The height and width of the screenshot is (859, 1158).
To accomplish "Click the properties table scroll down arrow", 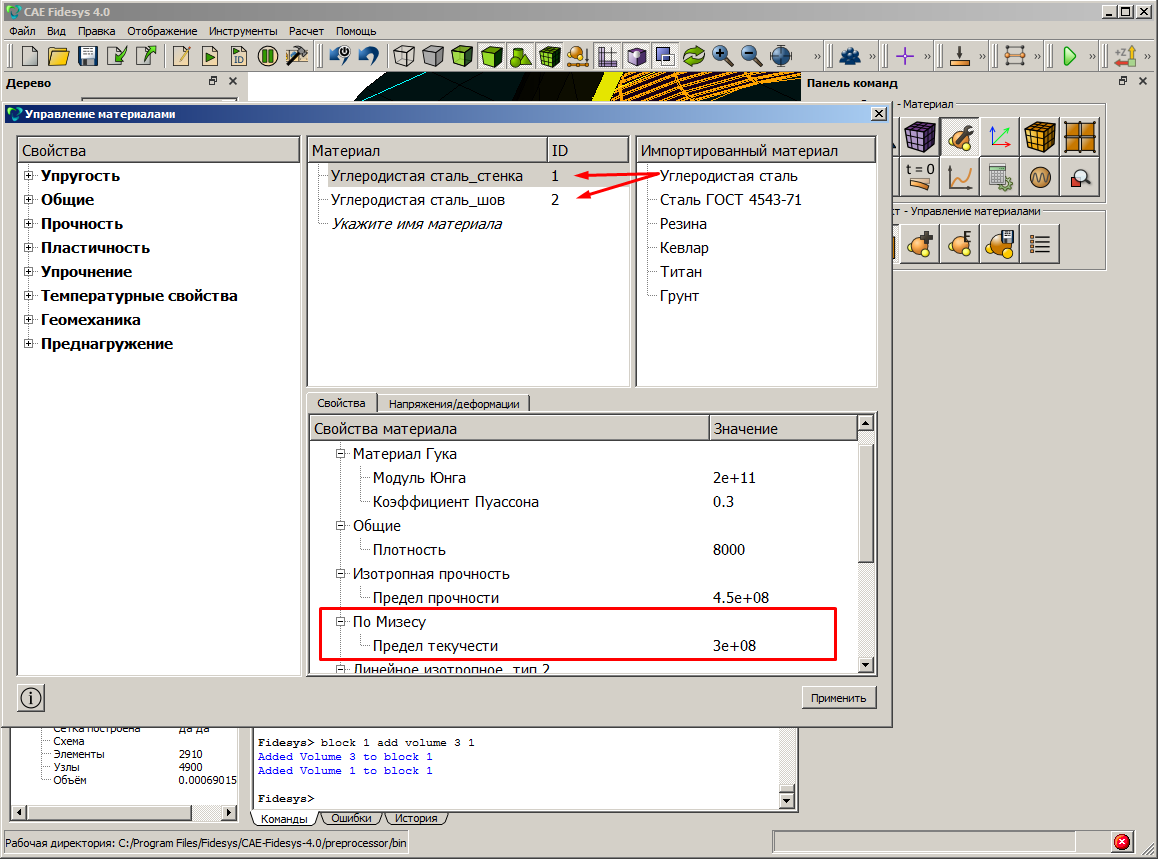I will coord(866,665).
